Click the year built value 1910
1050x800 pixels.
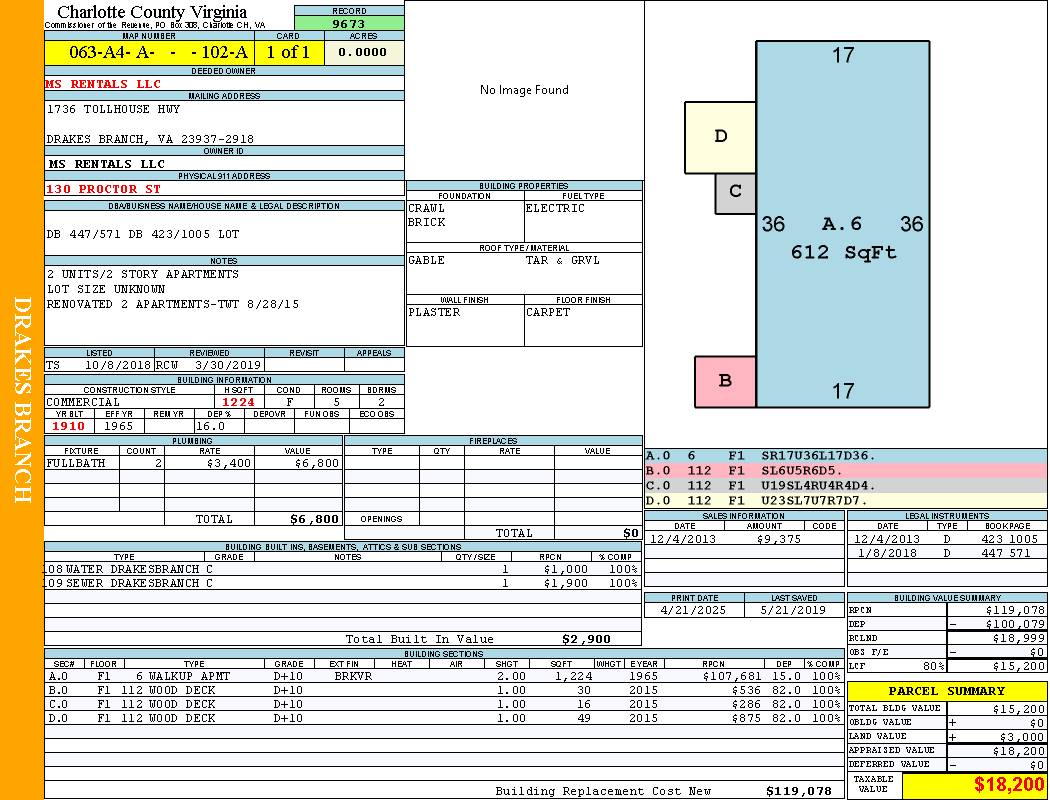point(68,426)
